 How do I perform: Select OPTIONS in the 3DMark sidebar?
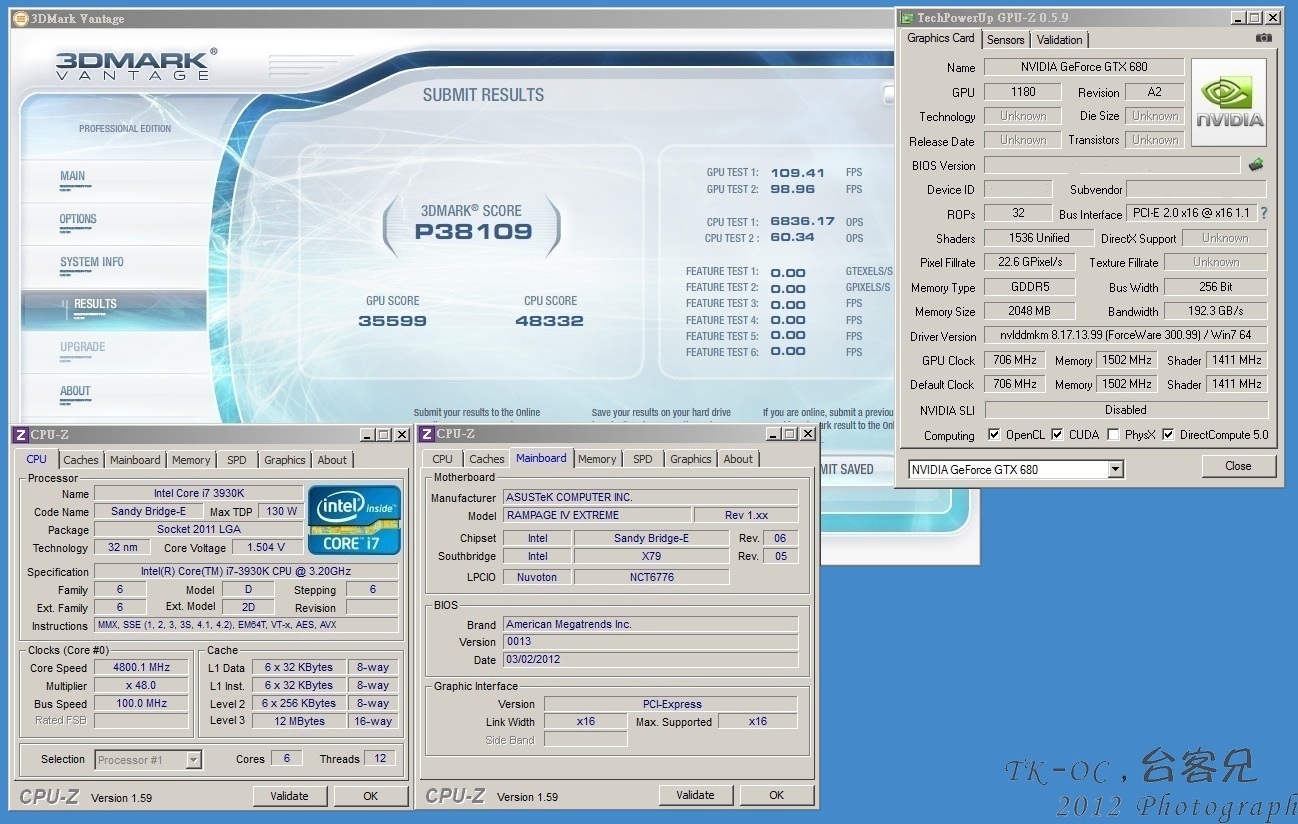point(78,219)
